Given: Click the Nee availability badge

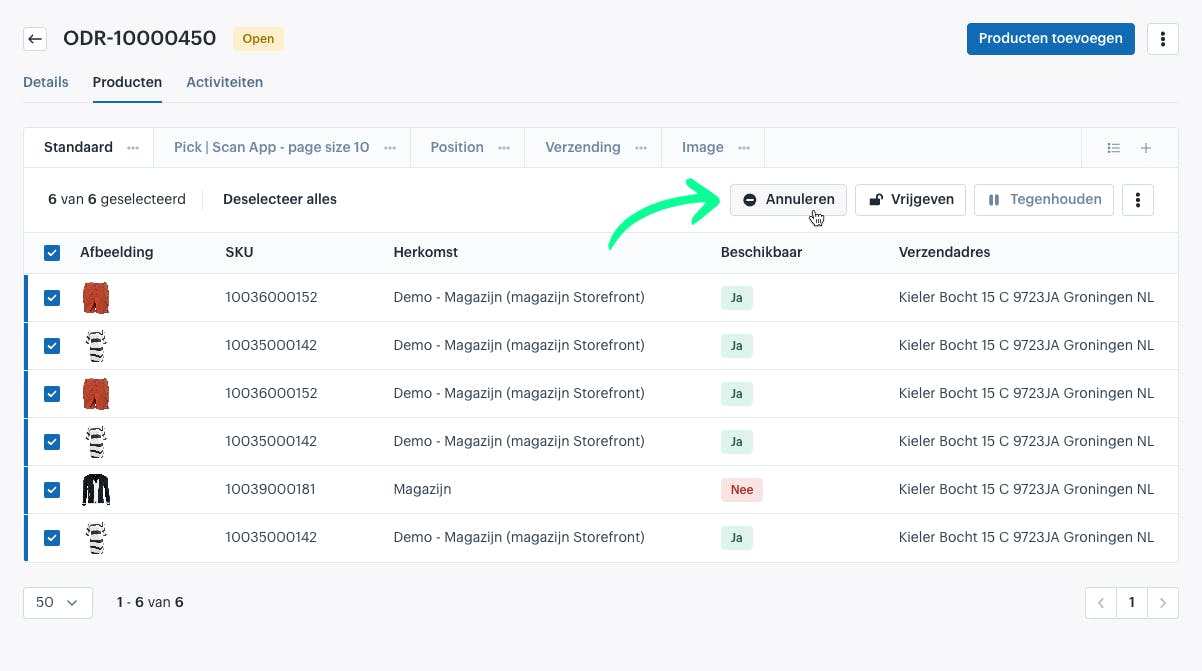Looking at the screenshot, I should coord(741,490).
